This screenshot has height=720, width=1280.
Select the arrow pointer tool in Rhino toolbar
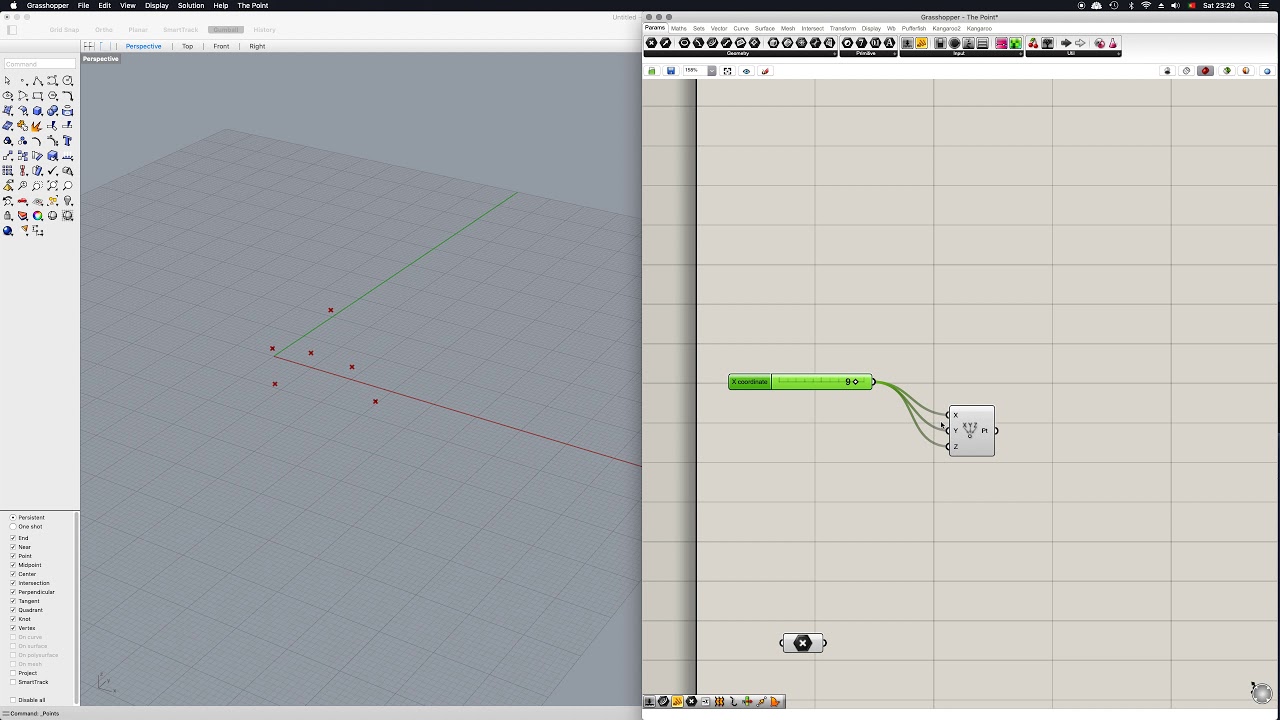pos(7,81)
